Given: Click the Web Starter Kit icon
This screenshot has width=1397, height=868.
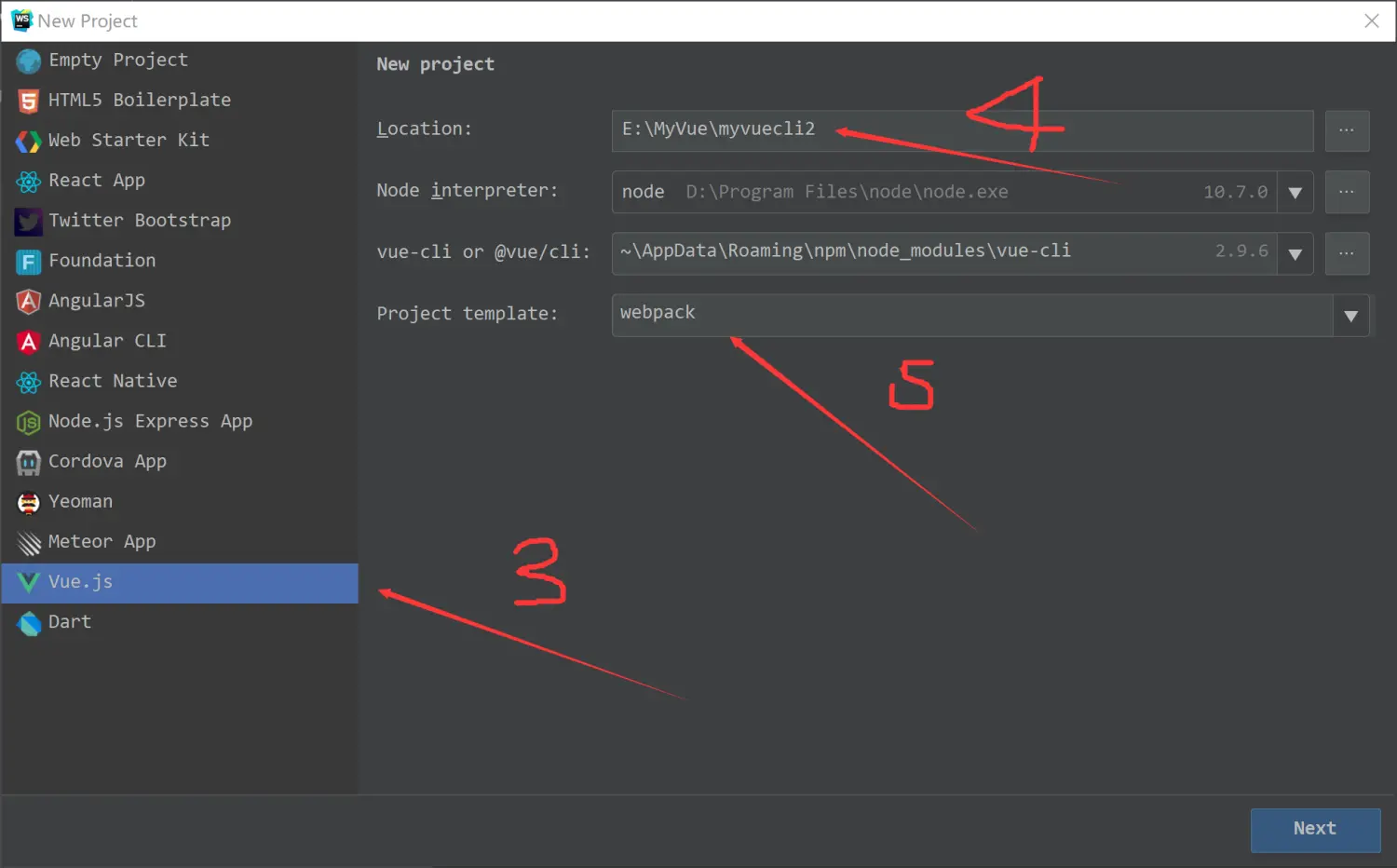Looking at the screenshot, I should [29, 141].
